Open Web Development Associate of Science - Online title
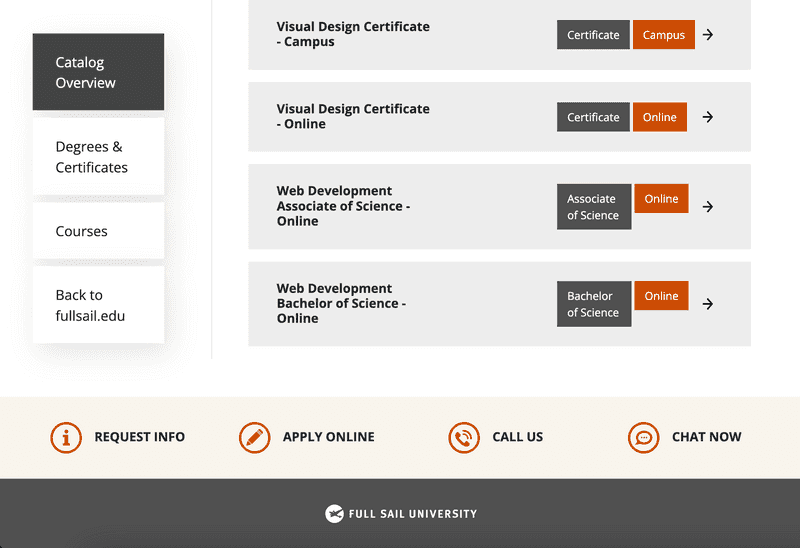 (x=343, y=206)
